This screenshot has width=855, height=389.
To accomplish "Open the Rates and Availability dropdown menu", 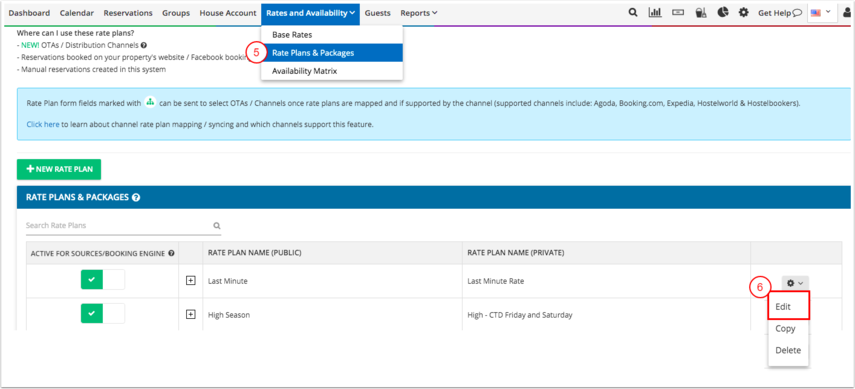I will point(311,13).
